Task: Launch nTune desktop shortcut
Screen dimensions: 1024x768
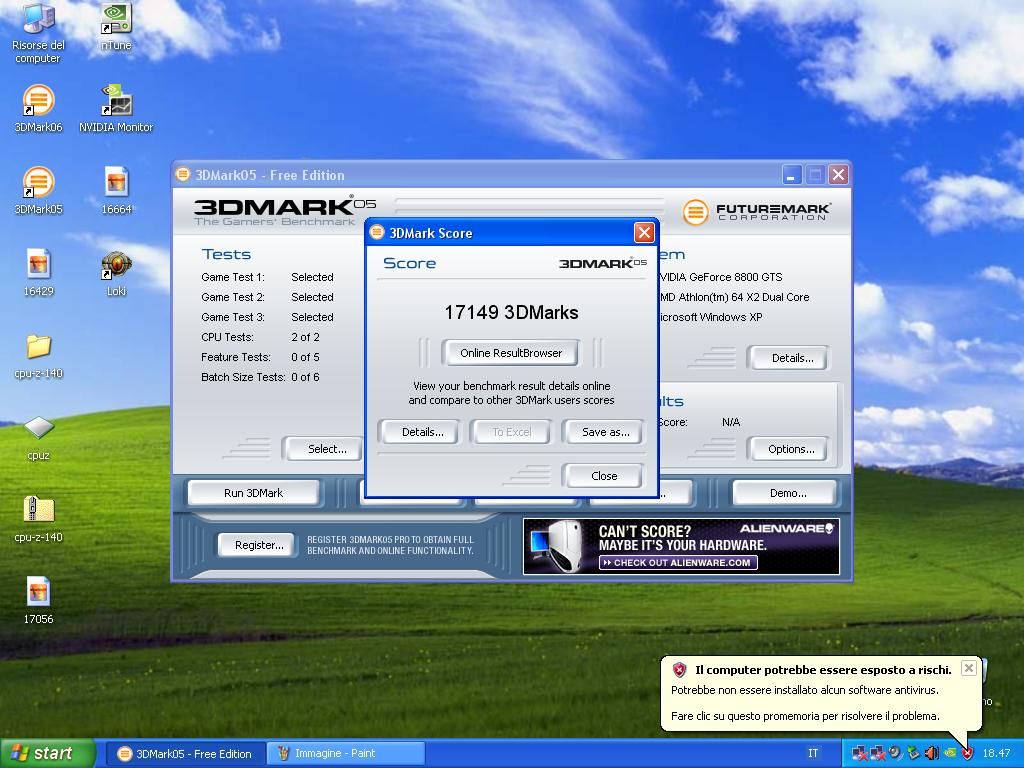Action: point(116,26)
